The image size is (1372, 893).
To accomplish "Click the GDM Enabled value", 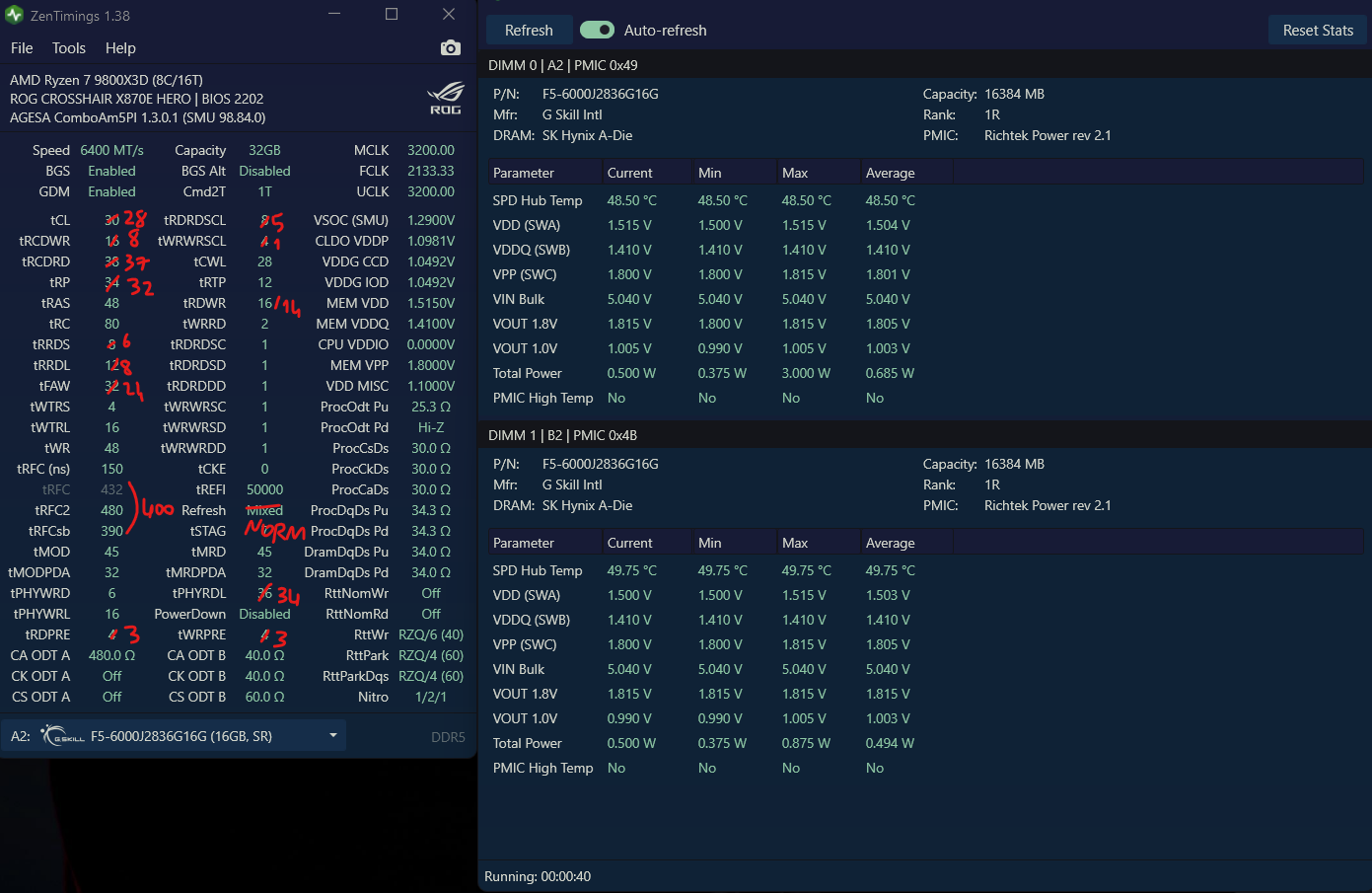I will (x=111, y=191).
